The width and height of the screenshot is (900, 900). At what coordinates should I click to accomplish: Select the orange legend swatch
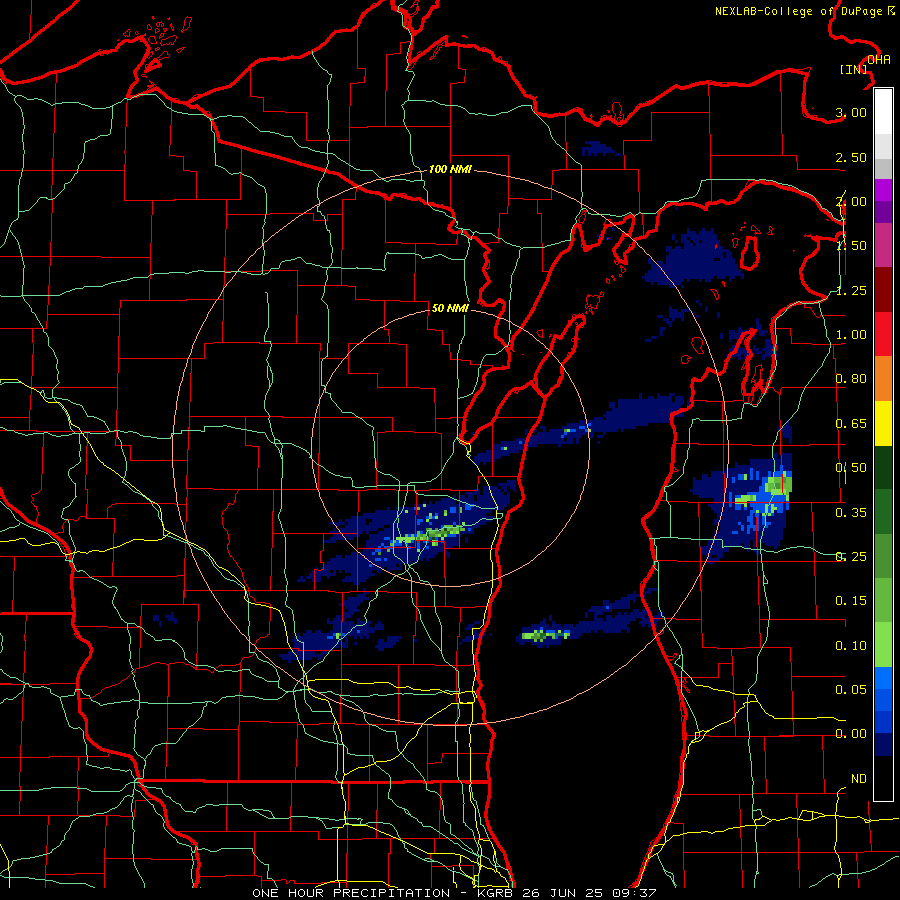(883, 378)
